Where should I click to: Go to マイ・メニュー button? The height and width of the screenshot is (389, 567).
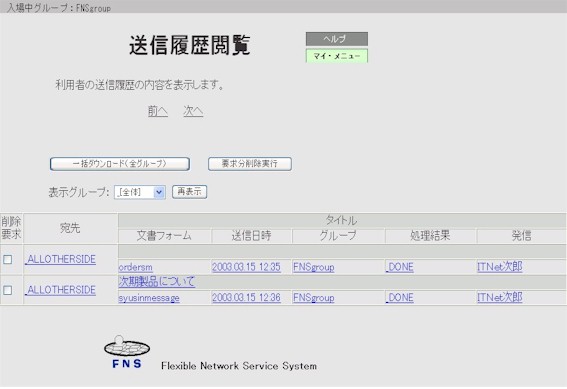pyautogui.click(x=337, y=56)
